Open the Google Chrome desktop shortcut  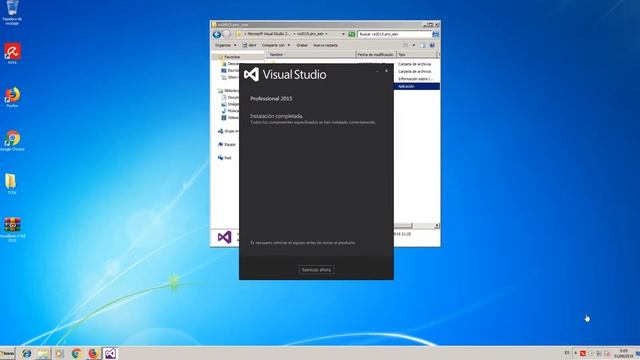coord(12,141)
